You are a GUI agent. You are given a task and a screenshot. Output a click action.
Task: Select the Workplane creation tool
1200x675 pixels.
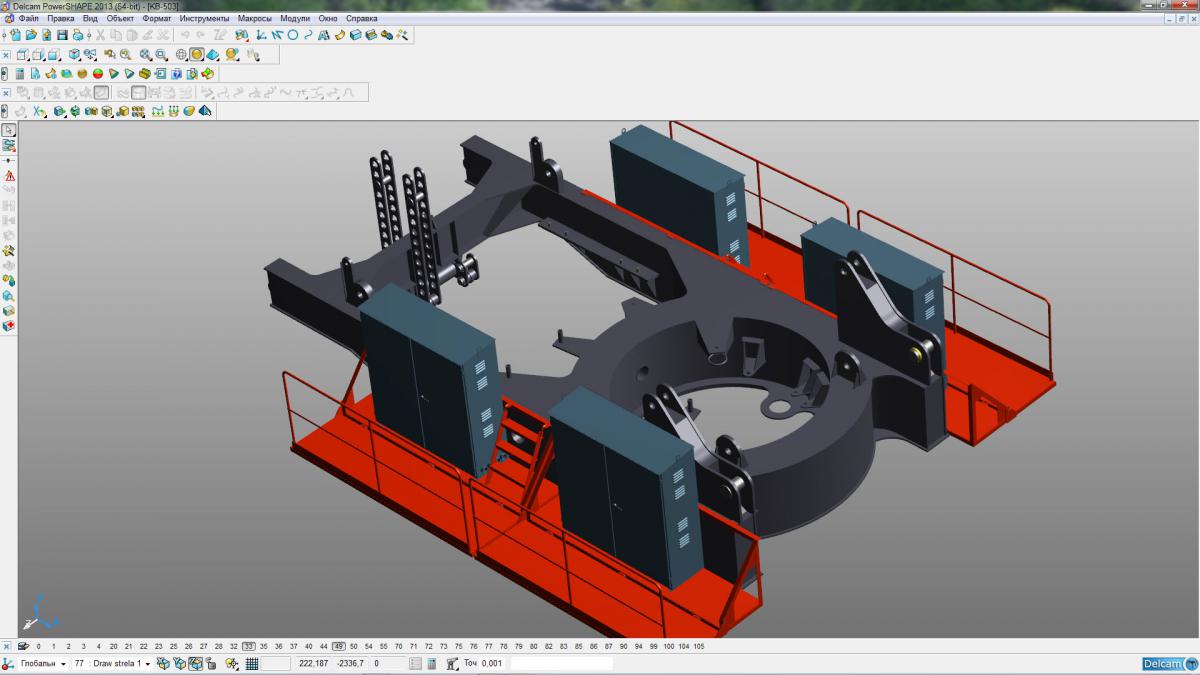pos(260,34)
